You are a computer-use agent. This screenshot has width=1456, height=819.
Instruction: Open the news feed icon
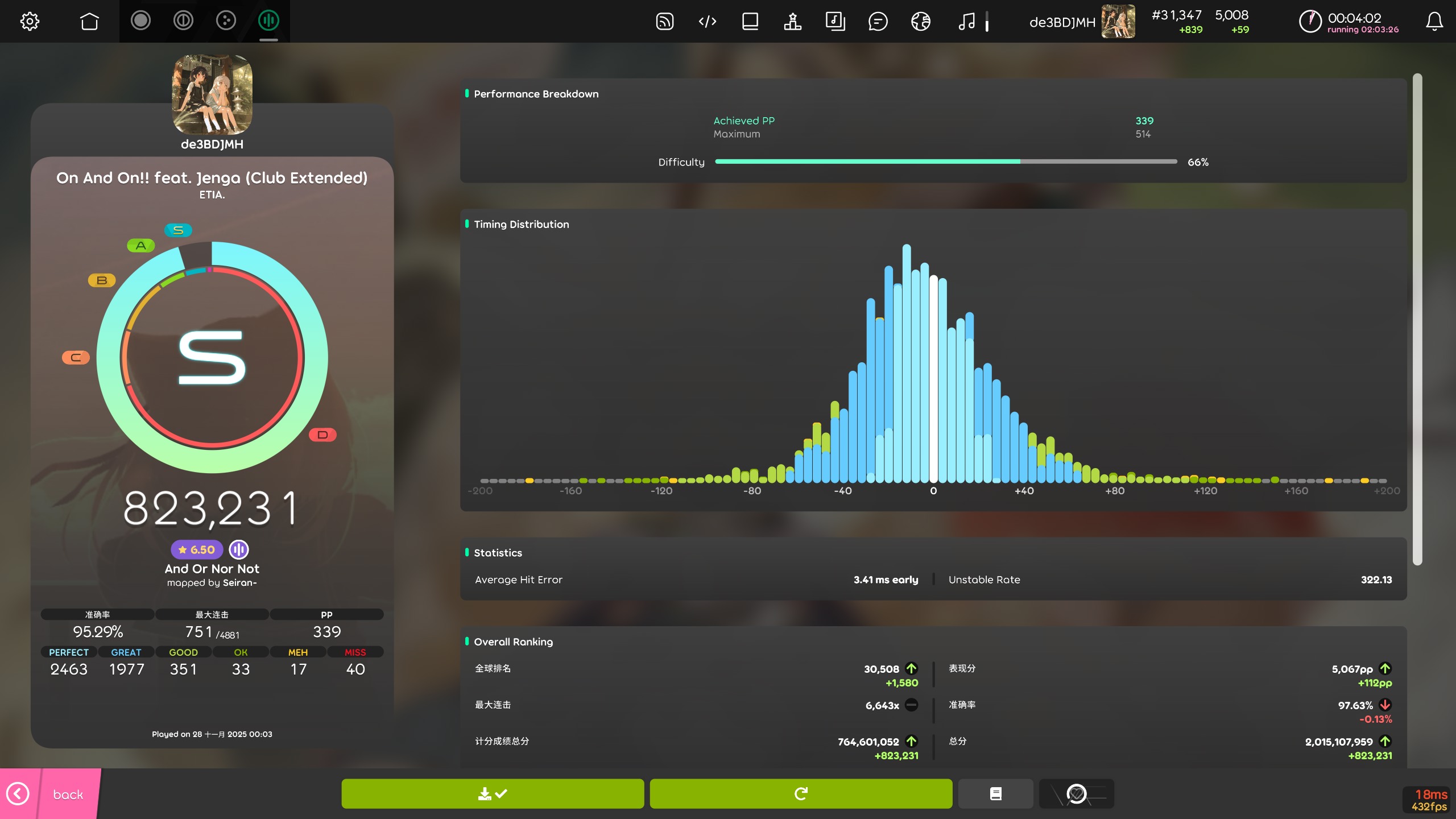(664, 22)
